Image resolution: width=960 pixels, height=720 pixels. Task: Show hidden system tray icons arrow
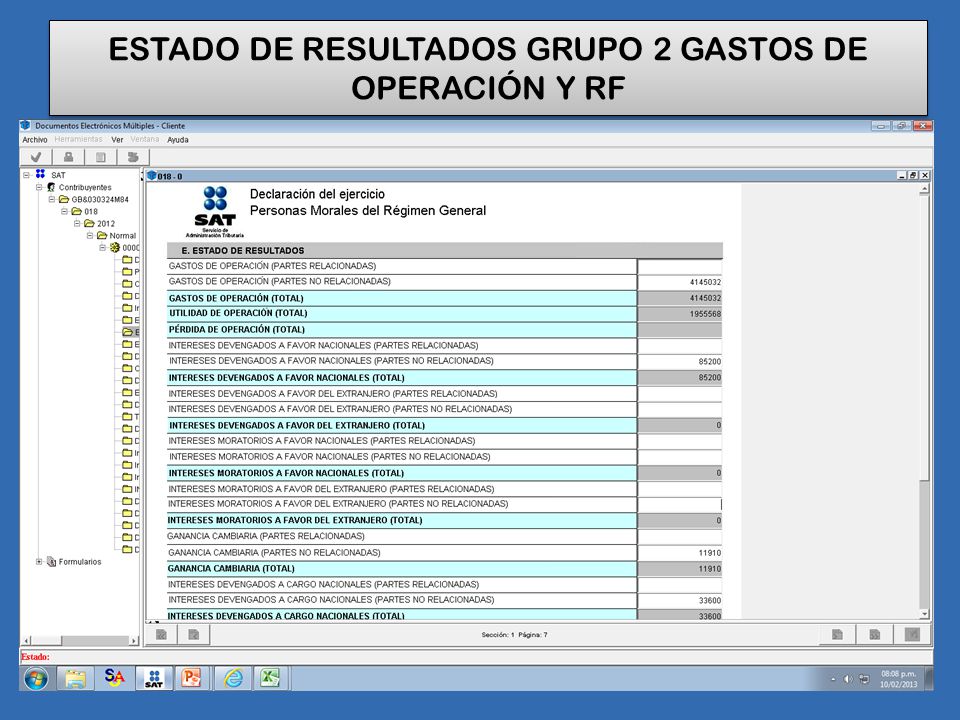pos(833,680)
